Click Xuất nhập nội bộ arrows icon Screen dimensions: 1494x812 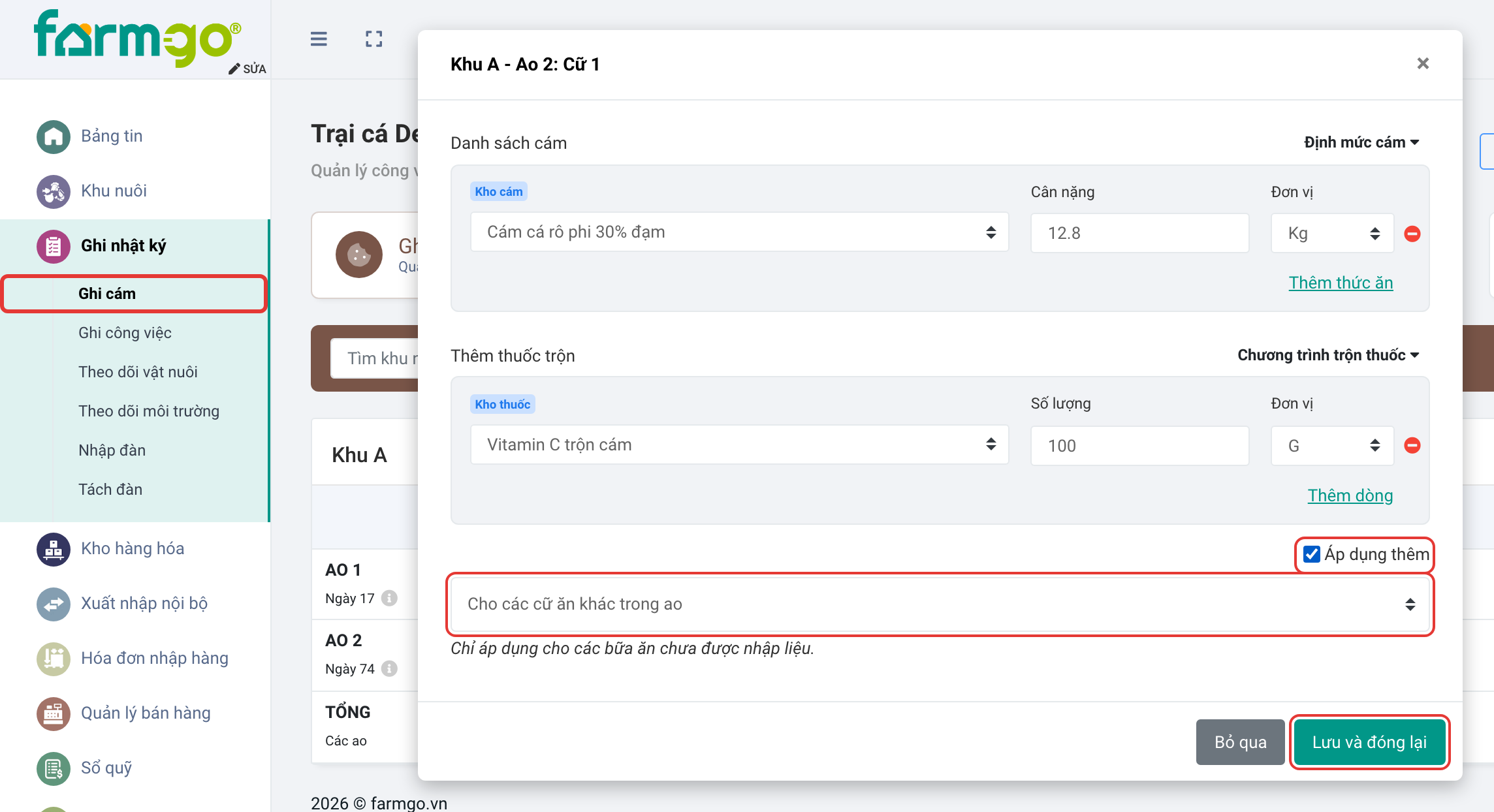pyautogui.click(x=54, y=604)
